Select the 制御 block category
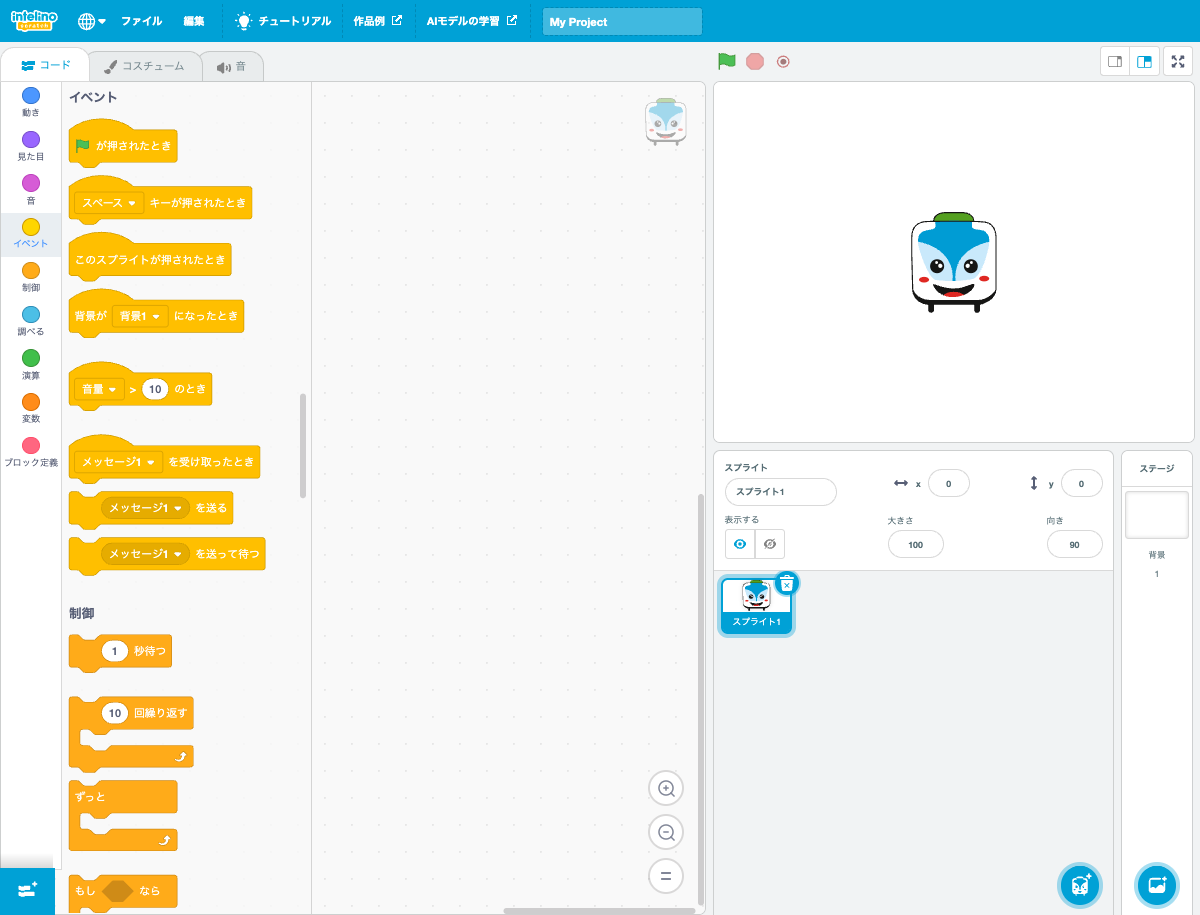This screenshot has height=915, width=1200. tap(31, 277)
